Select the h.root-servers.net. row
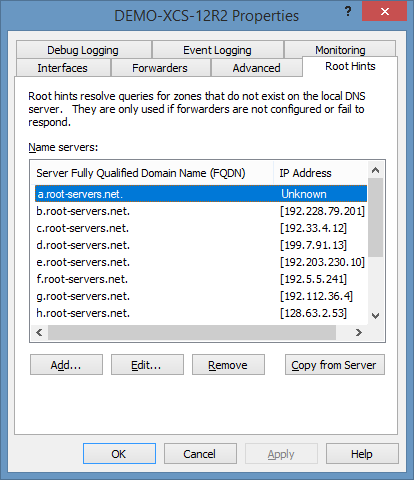This screenshot has width=414, height=480. [x=201, y=313]
